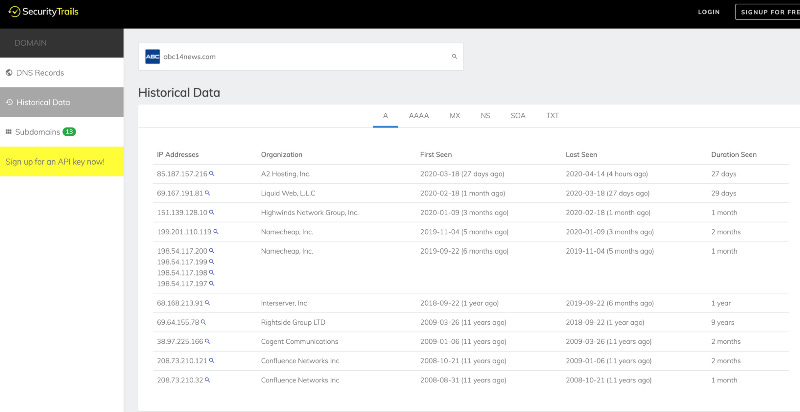Click the green 13 subdomains badge

(69, 132)
